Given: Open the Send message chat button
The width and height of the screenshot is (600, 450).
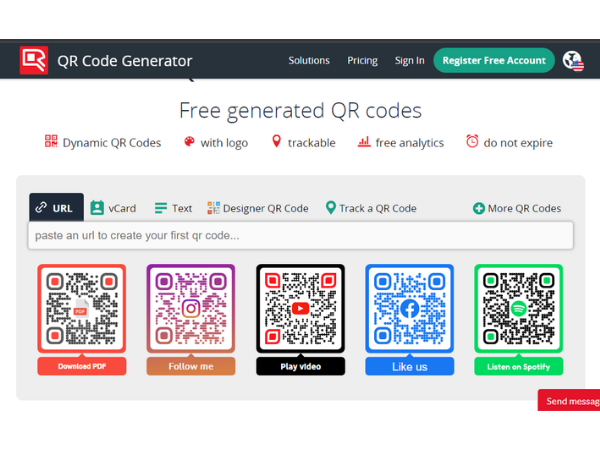Looking at the screenshot, I should coord(569,400).
